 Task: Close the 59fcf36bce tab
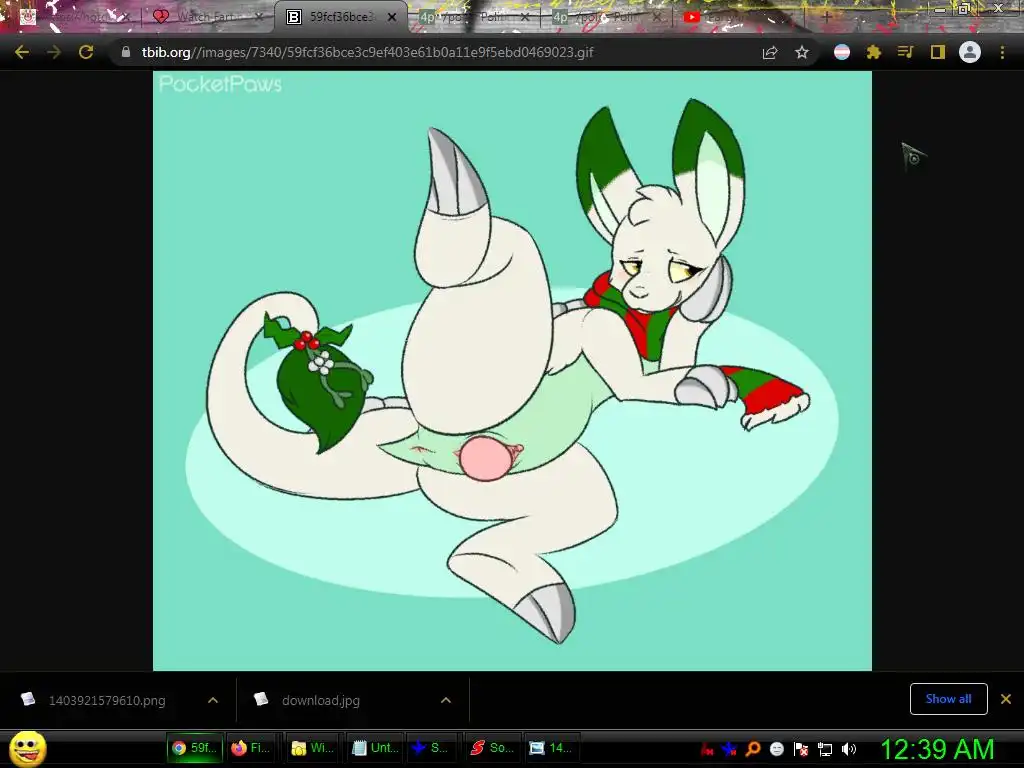click(392, 17)
